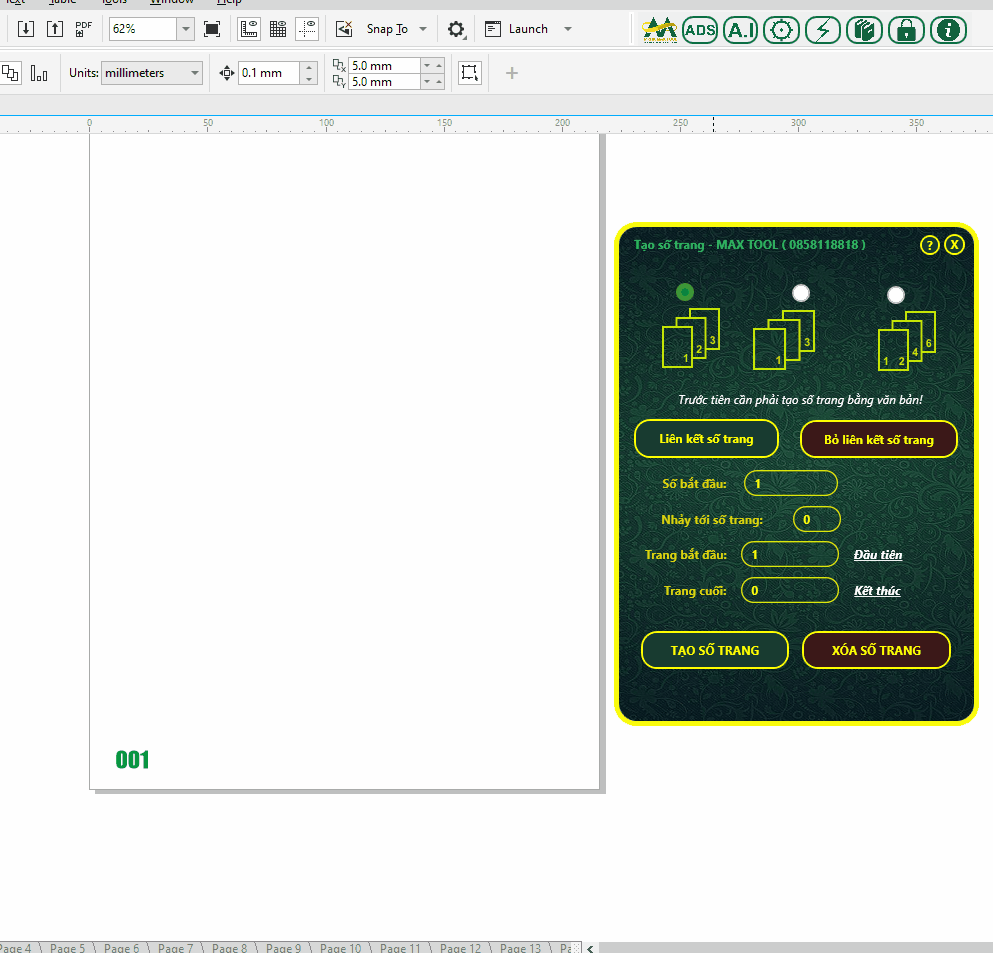Switch to the Page 7 tab

[175, 947]
